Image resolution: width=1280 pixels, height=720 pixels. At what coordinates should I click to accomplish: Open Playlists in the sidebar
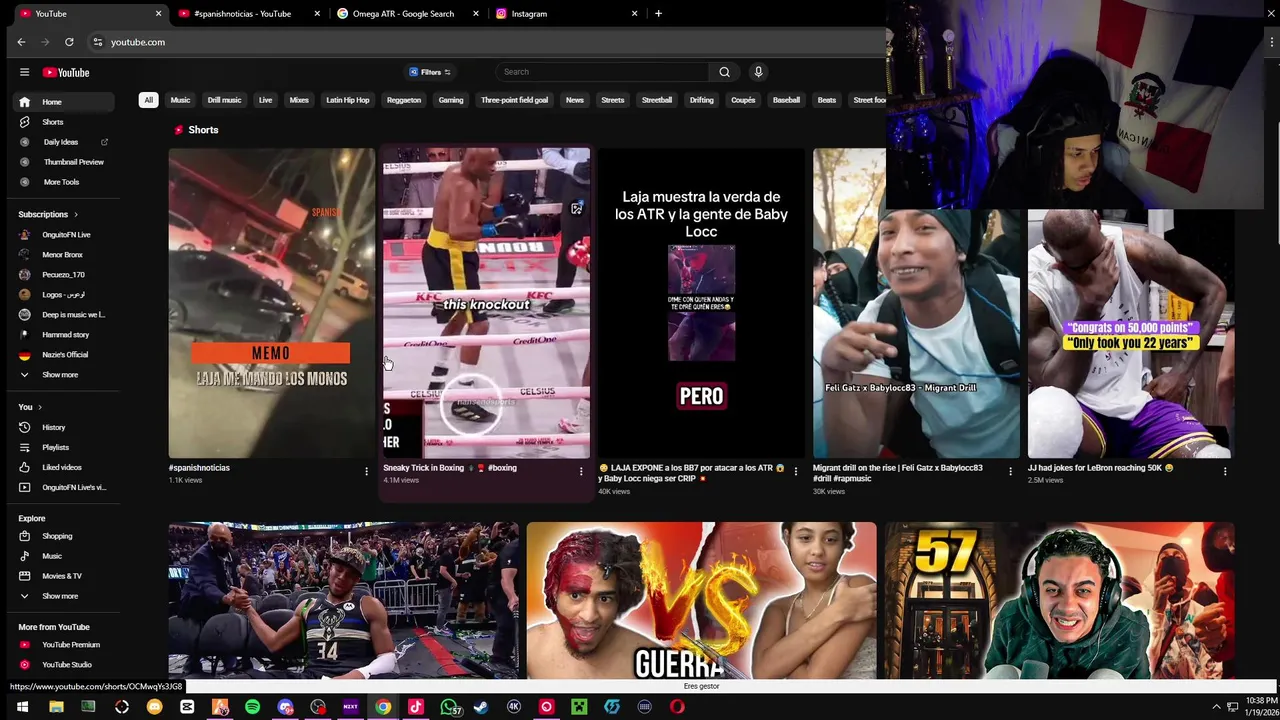coord(64,447)
